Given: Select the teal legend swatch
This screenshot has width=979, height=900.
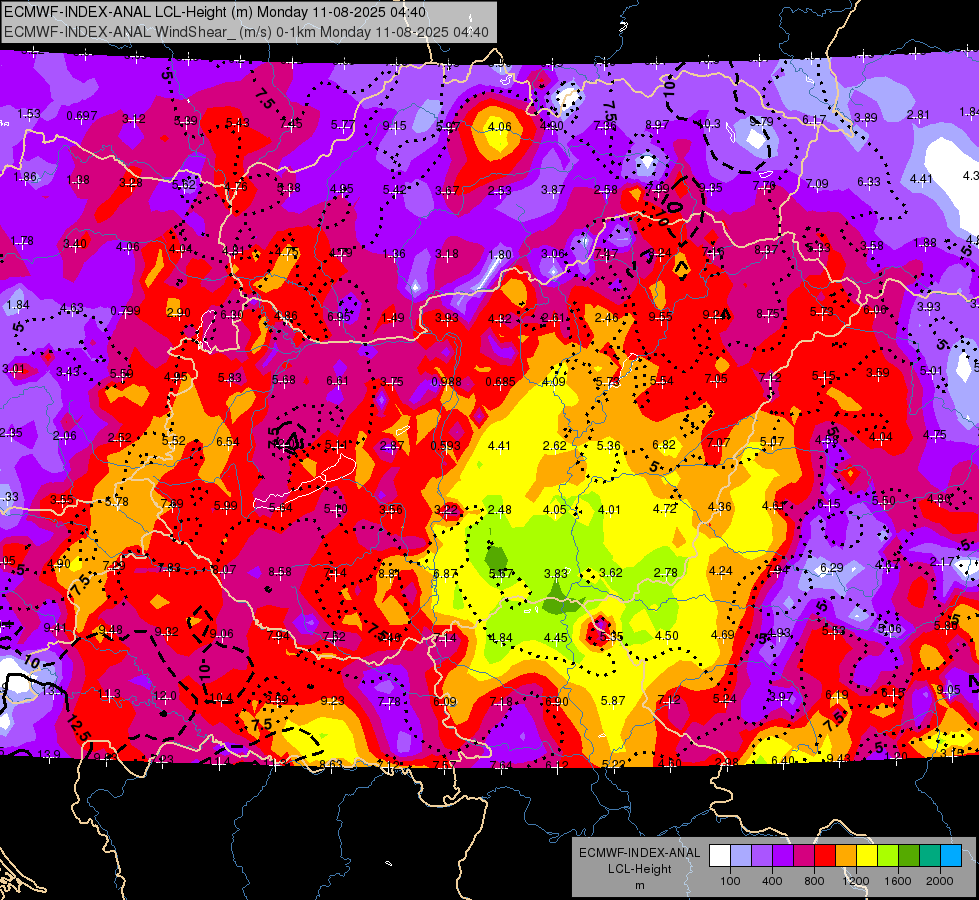Looking at the screenshot, I should pos(930,856).
